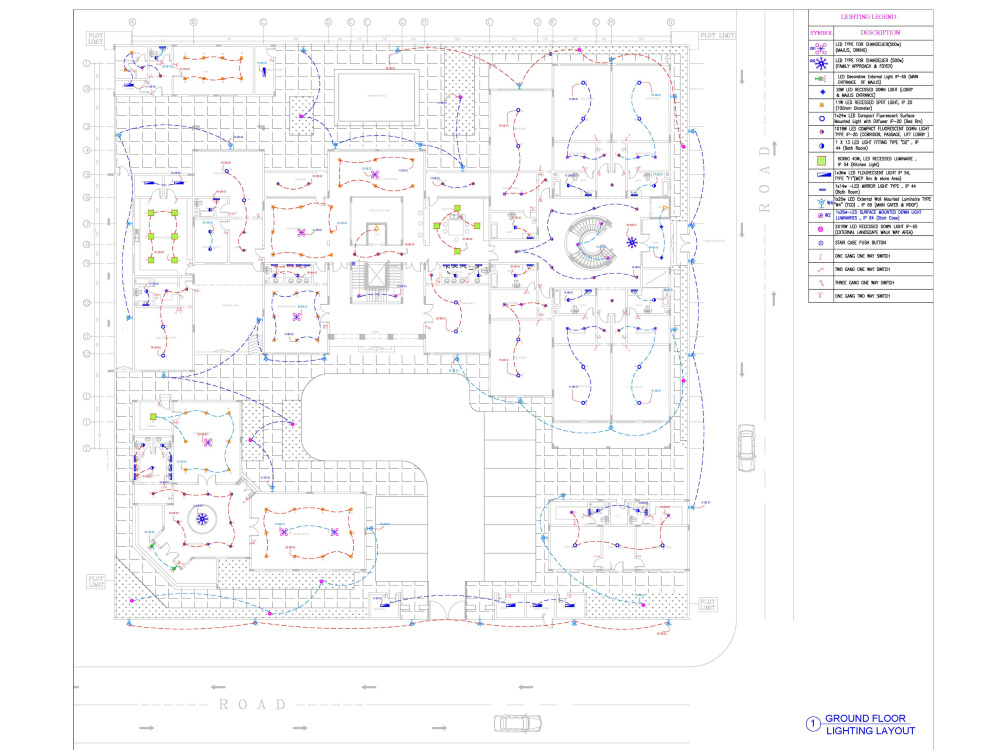Click the LED external wall mounted luminaire symbol

point(822,201)
